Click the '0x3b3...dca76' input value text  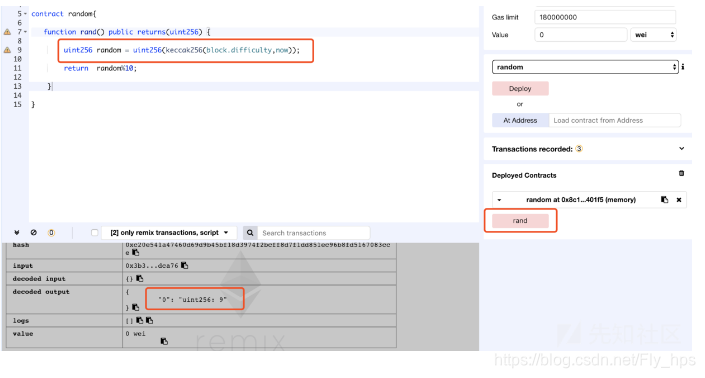(x=152, y=266)
